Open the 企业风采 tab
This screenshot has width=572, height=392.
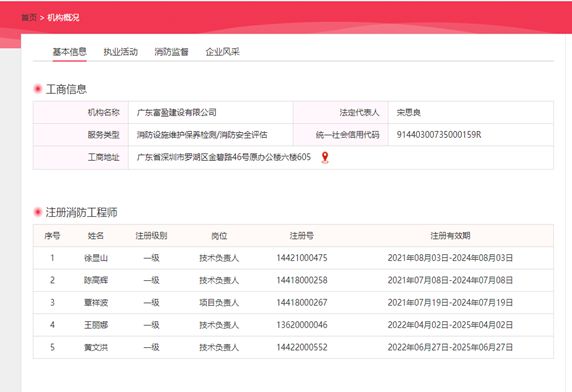coord(223,52)
